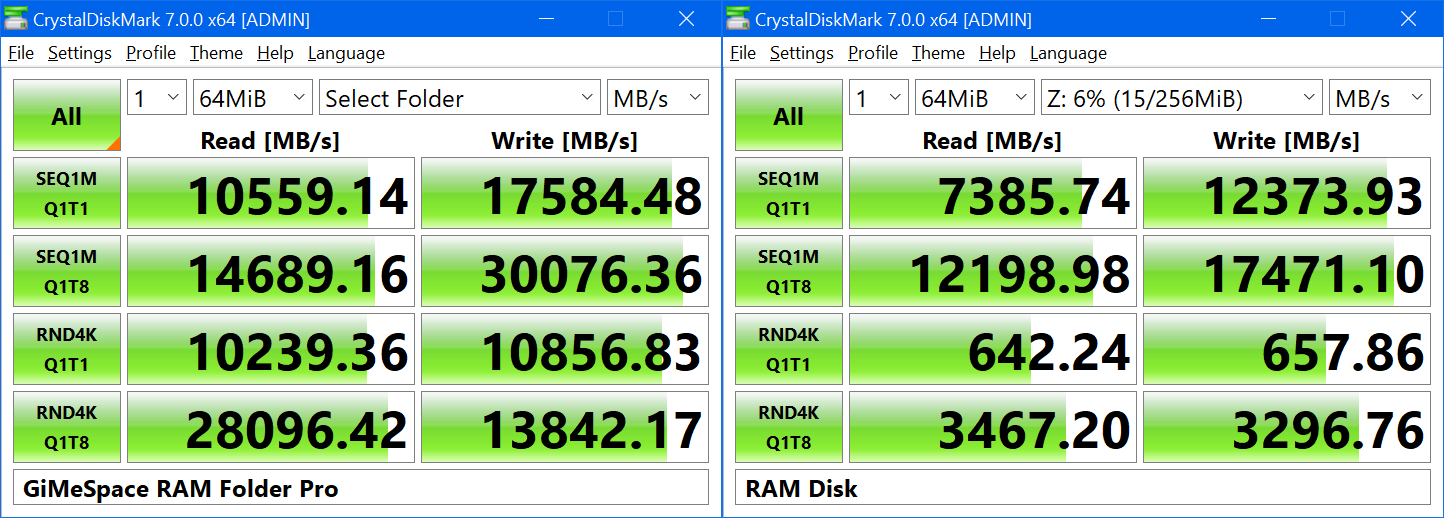
Task: Start SEQ1M Q1T8 test in right window
Action: tap(789, 271)
